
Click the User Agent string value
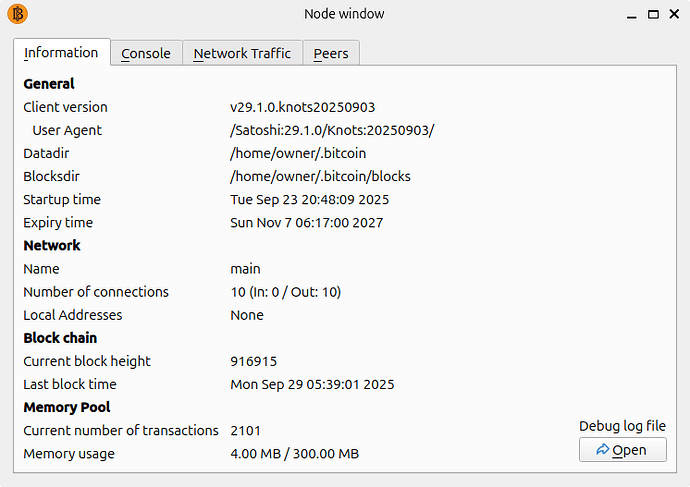pyautogui.click(x=332, y=130)
